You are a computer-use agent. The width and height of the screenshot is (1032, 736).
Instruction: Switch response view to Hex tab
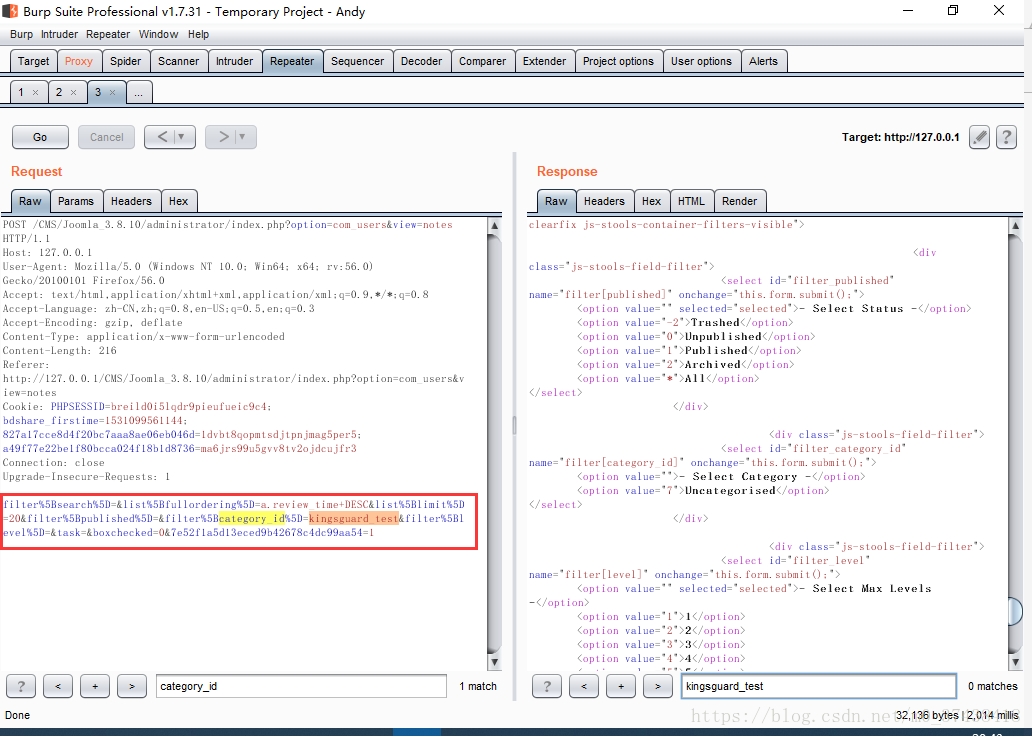tap(652, 201)
